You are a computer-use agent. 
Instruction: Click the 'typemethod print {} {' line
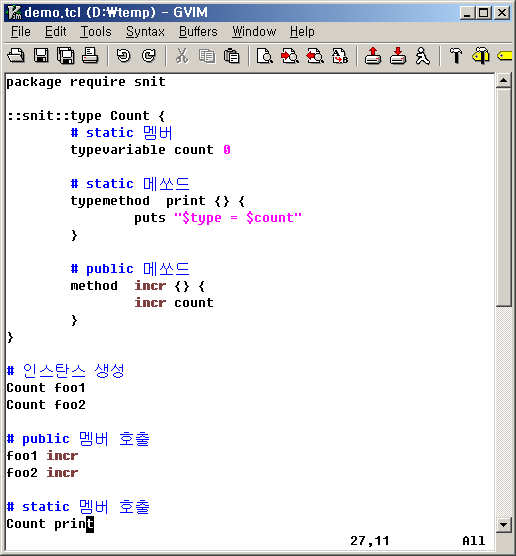(158, 201)
